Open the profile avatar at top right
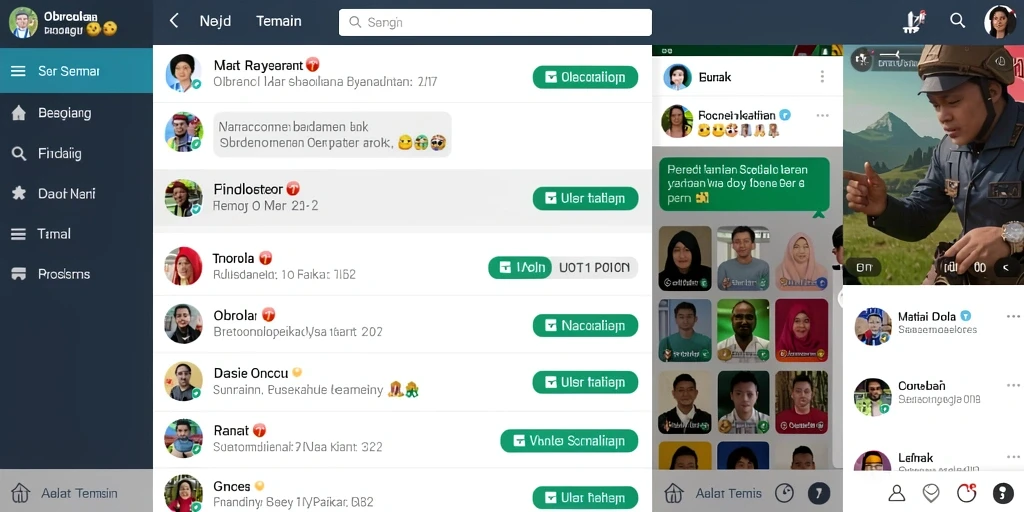The image size is (1024, 512). (1000, 22)
